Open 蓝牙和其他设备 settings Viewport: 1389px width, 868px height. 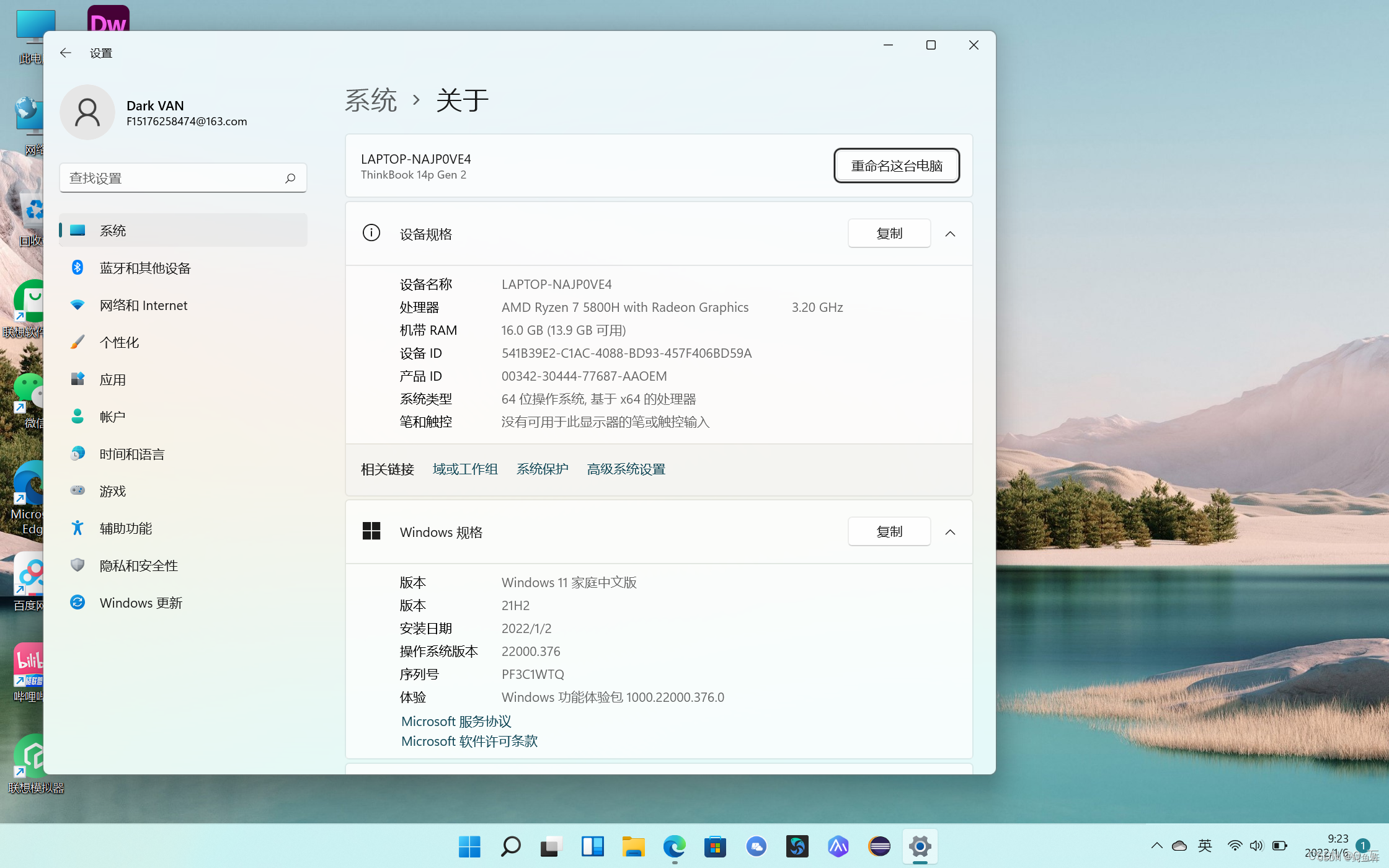click(183, 268)
